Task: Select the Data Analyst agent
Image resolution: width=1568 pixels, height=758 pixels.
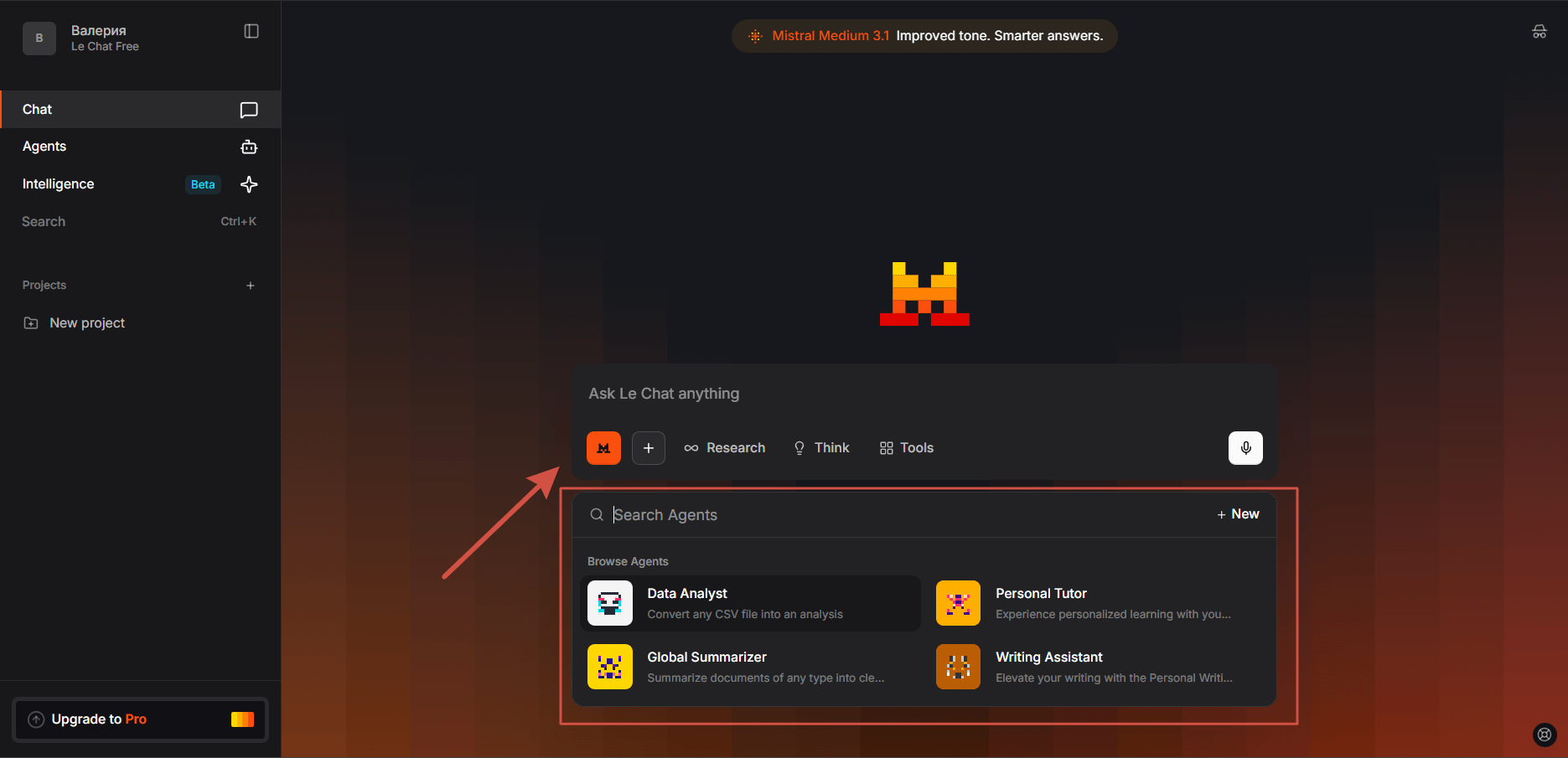Action: [751, 603]
